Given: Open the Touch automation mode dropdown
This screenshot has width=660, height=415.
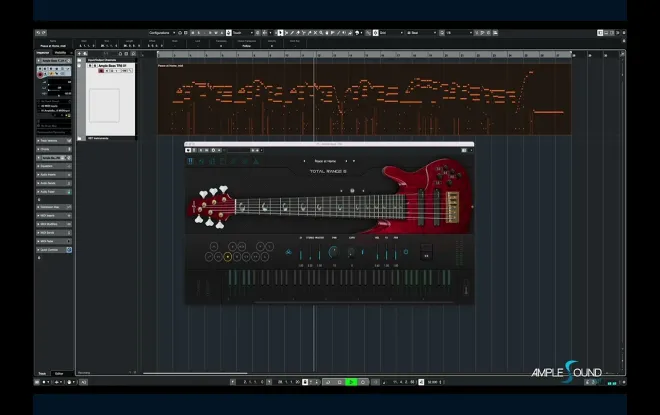Looking at the screenshot, I should pos(242,32).
